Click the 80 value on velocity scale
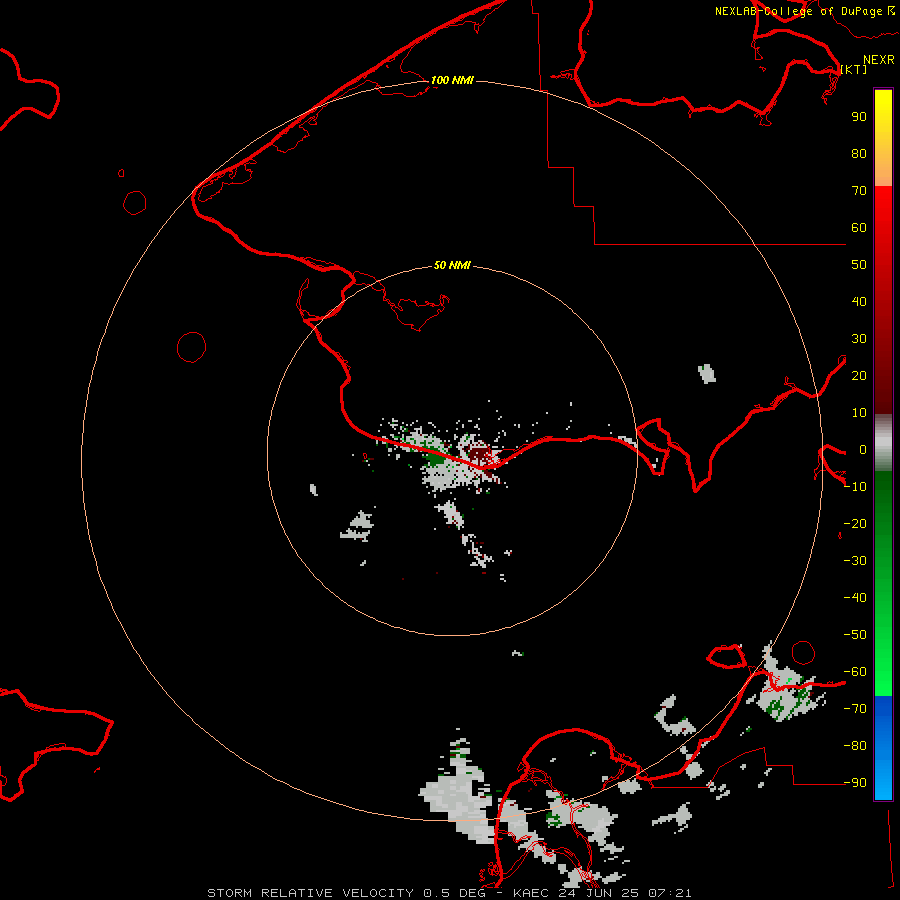 (x=859, y=153)
